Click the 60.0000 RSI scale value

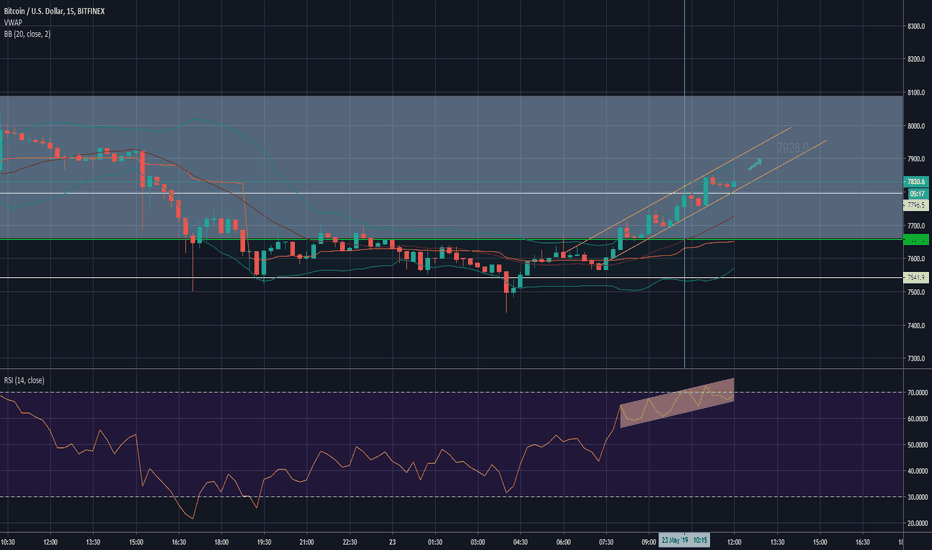point(918,419)
